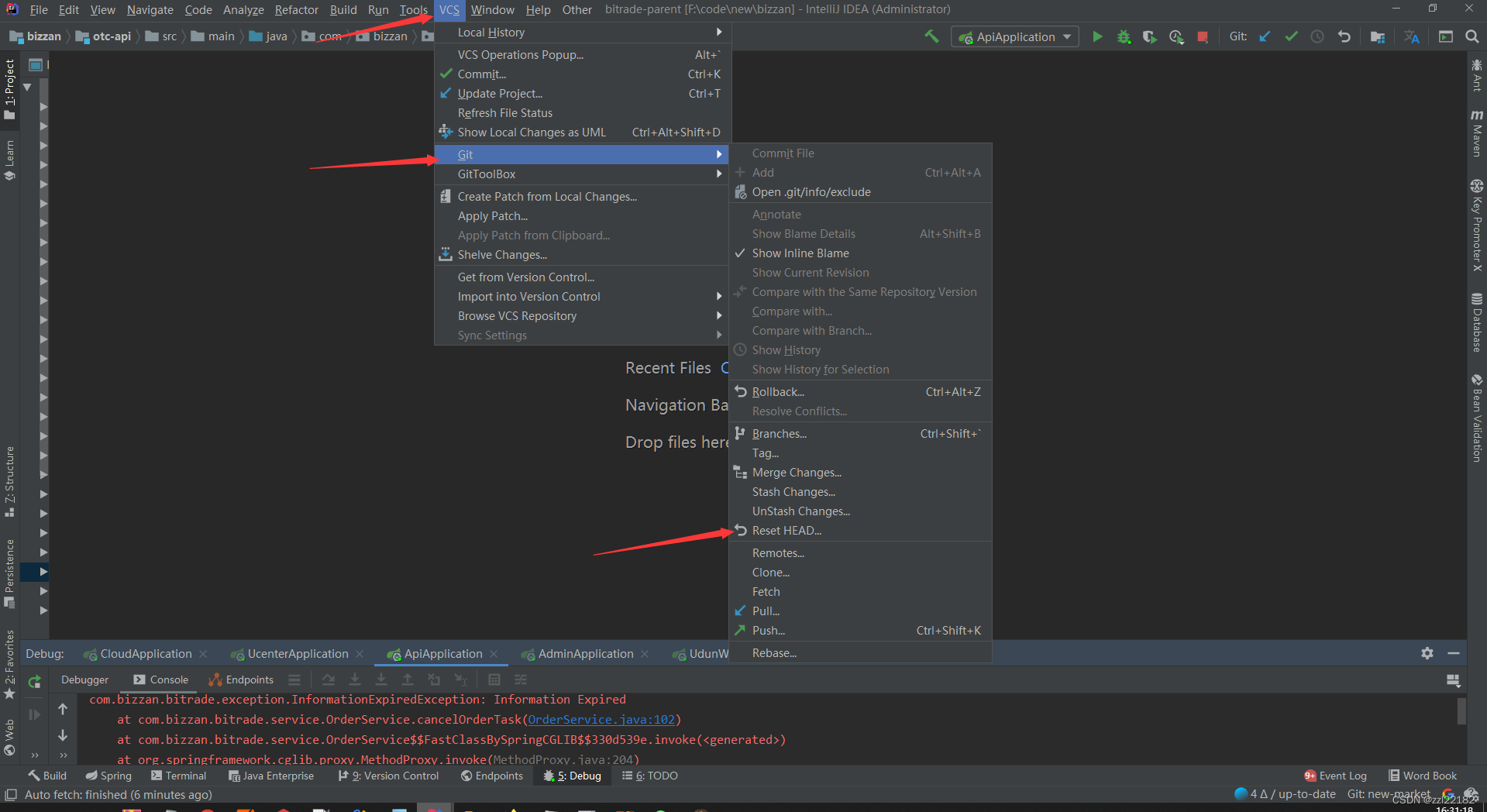Open the Maven side panel

point(1477,133)
